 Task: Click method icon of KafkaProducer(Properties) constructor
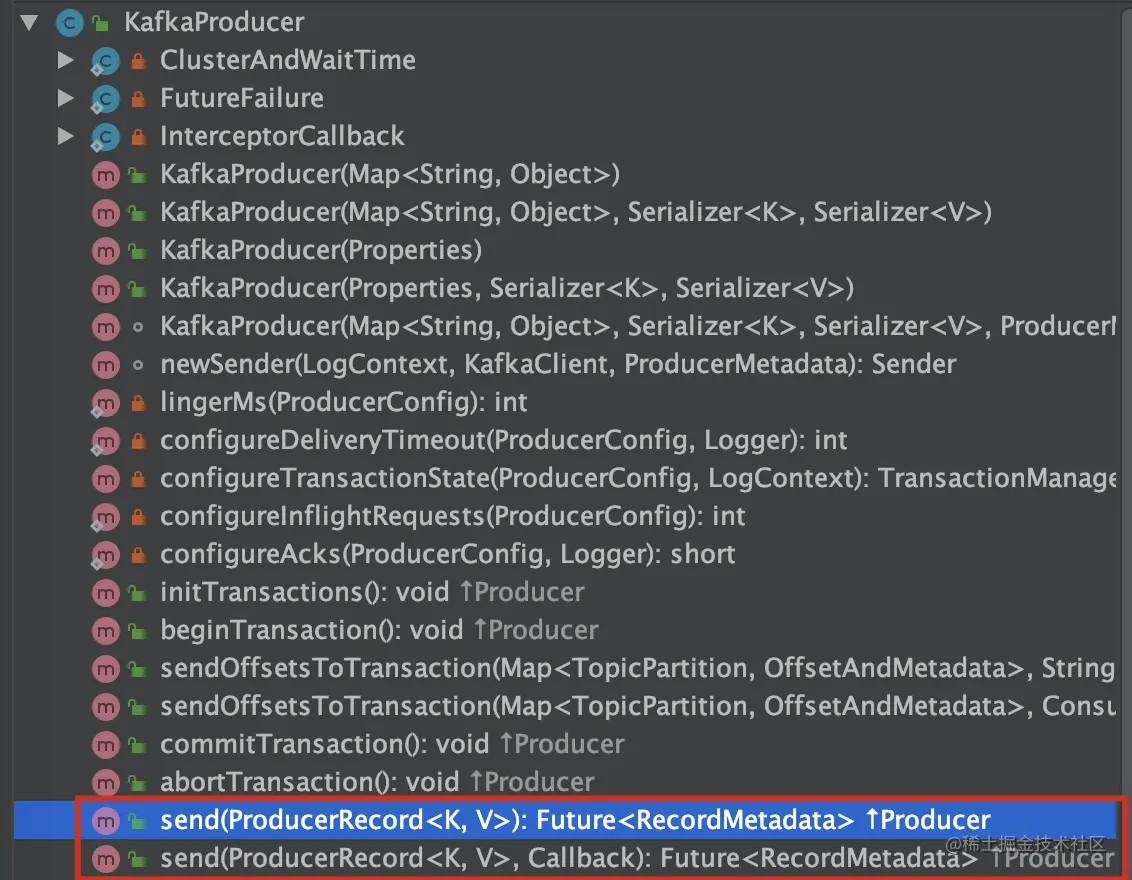[105, 251]
